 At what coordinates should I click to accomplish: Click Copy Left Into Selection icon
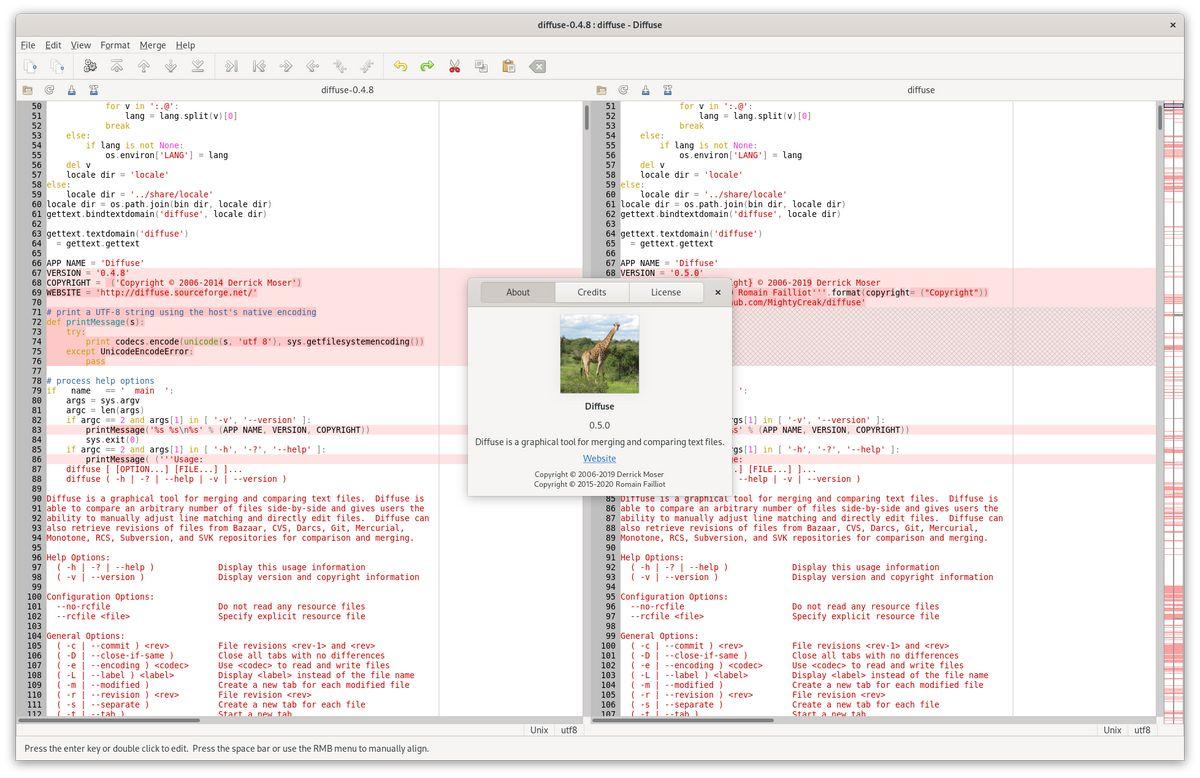[x=285, y=66]
